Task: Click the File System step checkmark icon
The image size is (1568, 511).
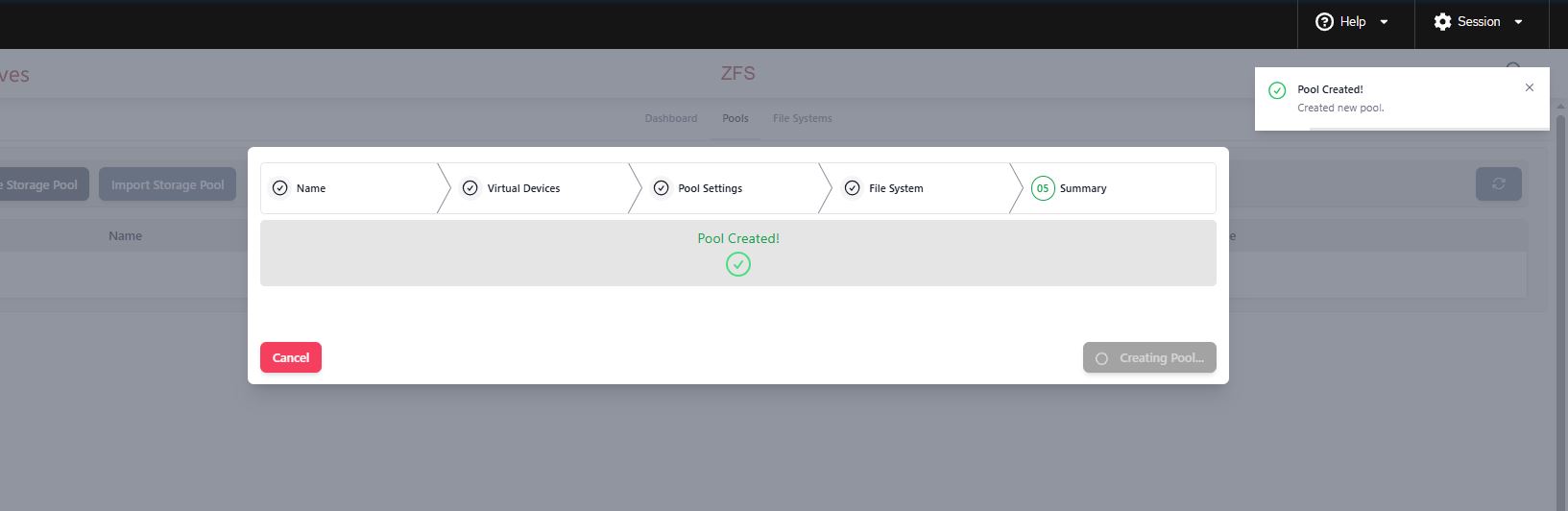Action: (853, 188)
